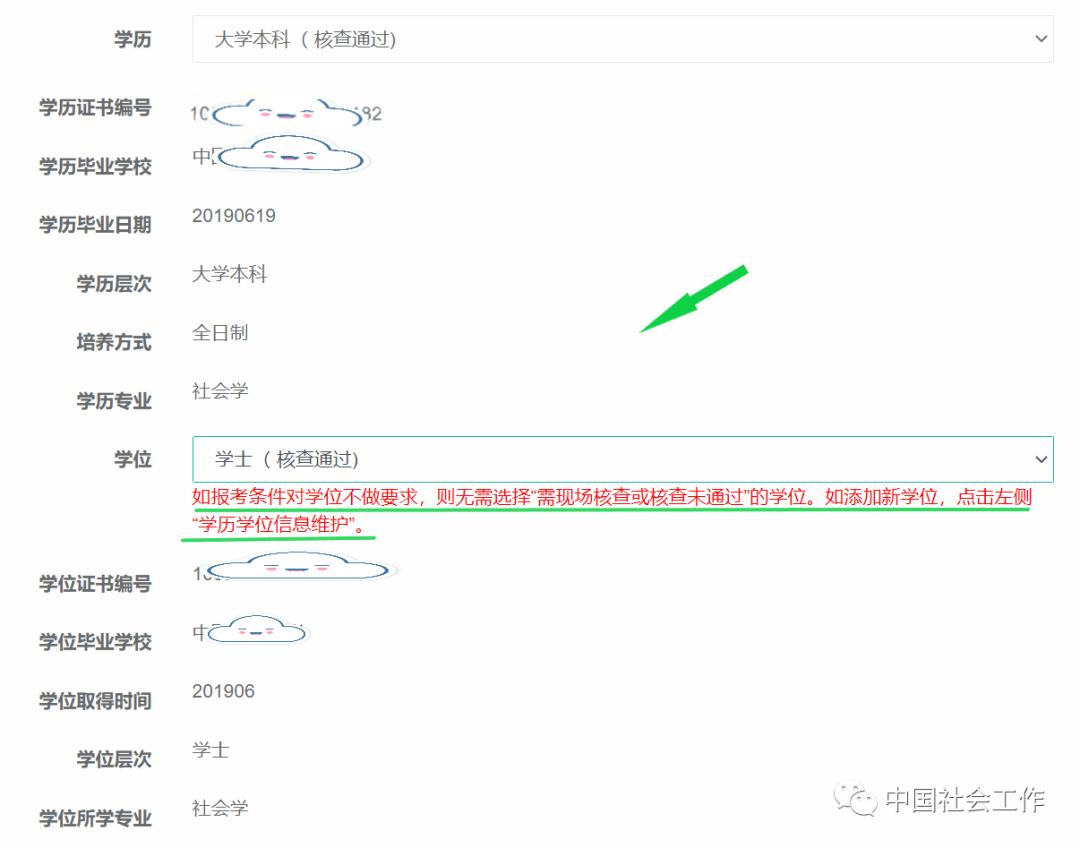
Task: Click the cloud sticker over 学位毕业学校
Action: point(256,630)
